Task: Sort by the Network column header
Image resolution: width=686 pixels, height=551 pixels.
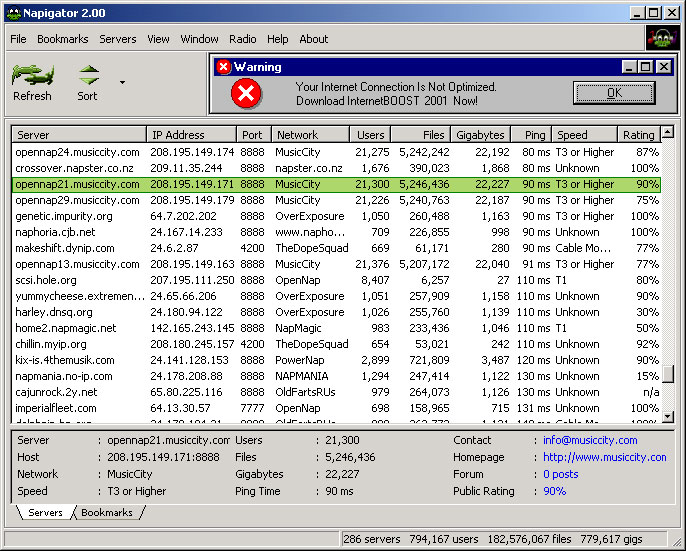Action: pos(310,135)
